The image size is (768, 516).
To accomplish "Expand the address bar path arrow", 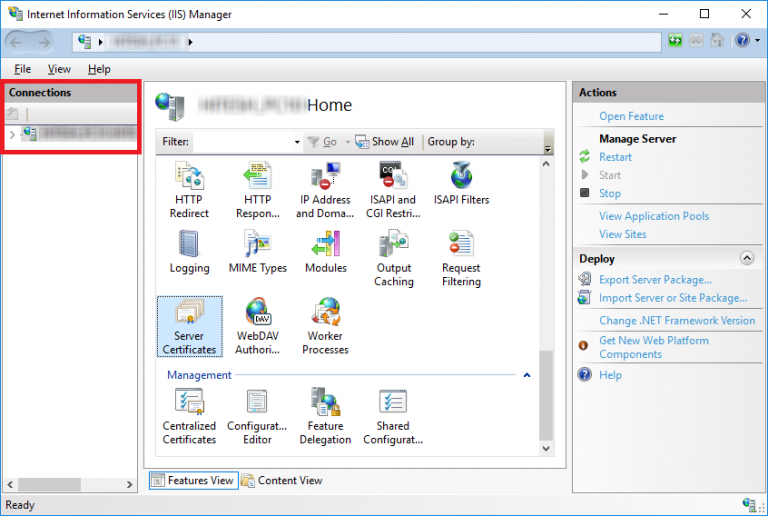I will click(x=191, y=43).
